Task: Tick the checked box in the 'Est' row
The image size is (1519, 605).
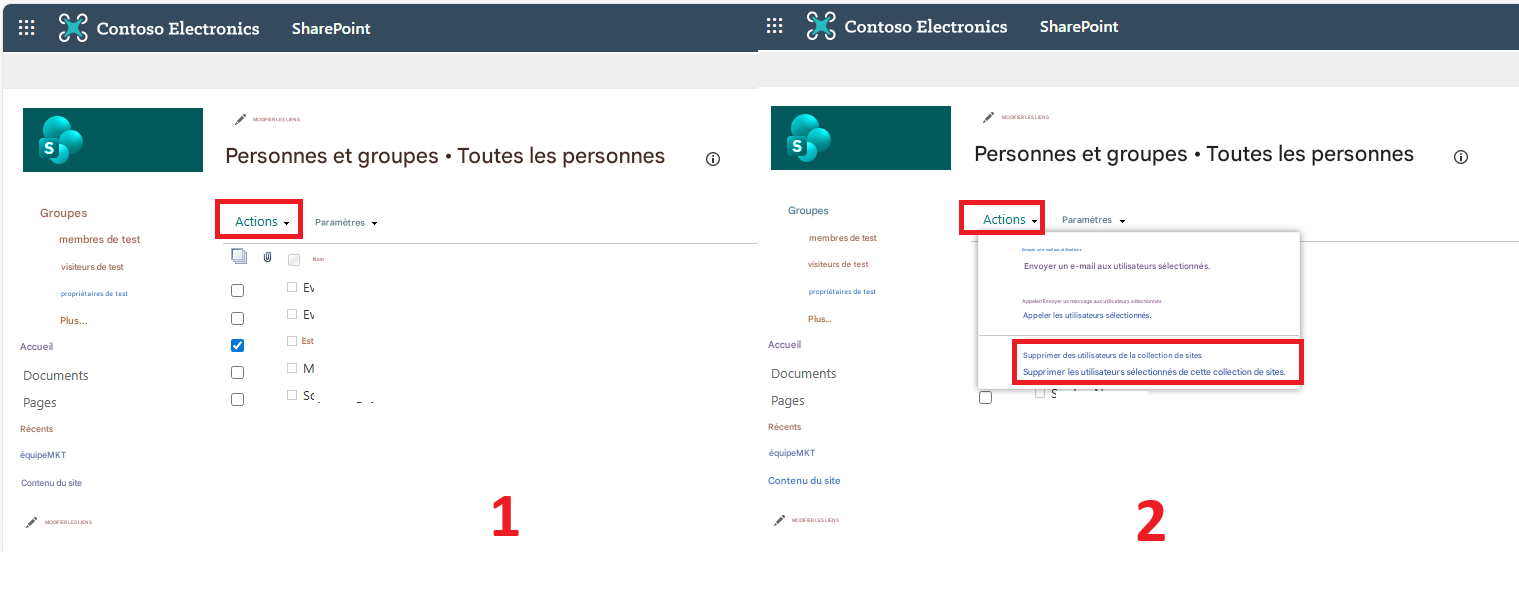Action: point(237,345)
